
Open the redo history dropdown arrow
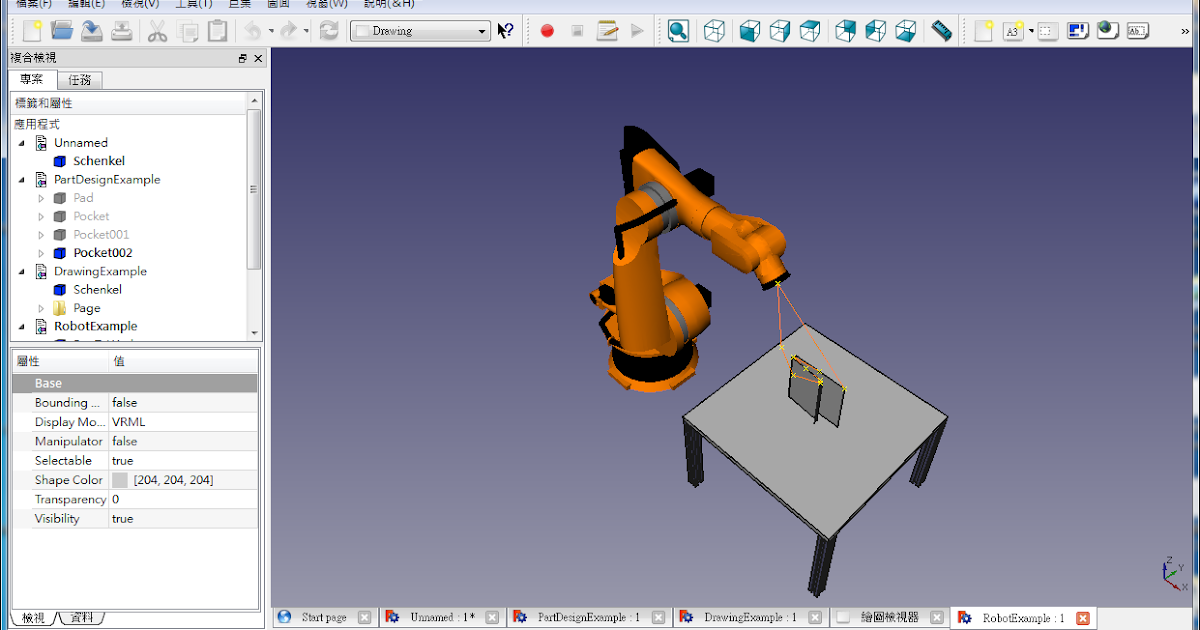tap(306, 31)
